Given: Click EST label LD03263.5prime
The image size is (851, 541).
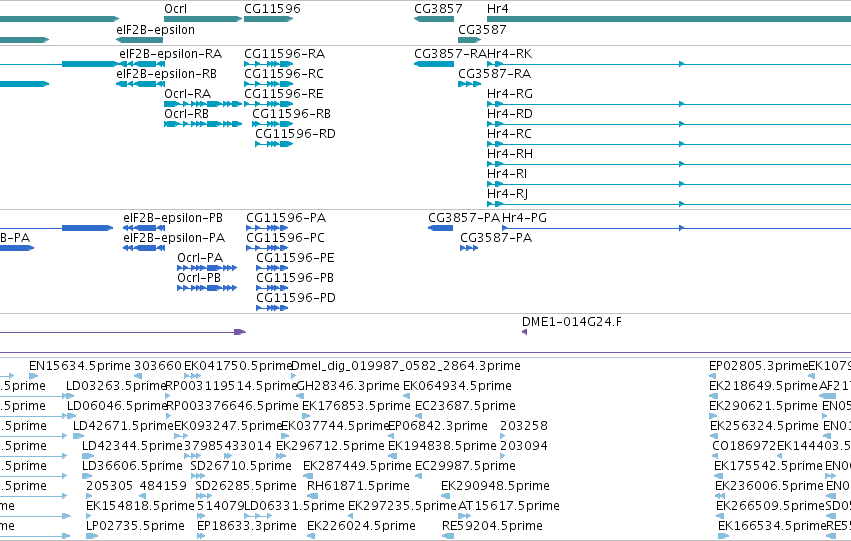Looking at the screenshot, I should tap(116, 386).
